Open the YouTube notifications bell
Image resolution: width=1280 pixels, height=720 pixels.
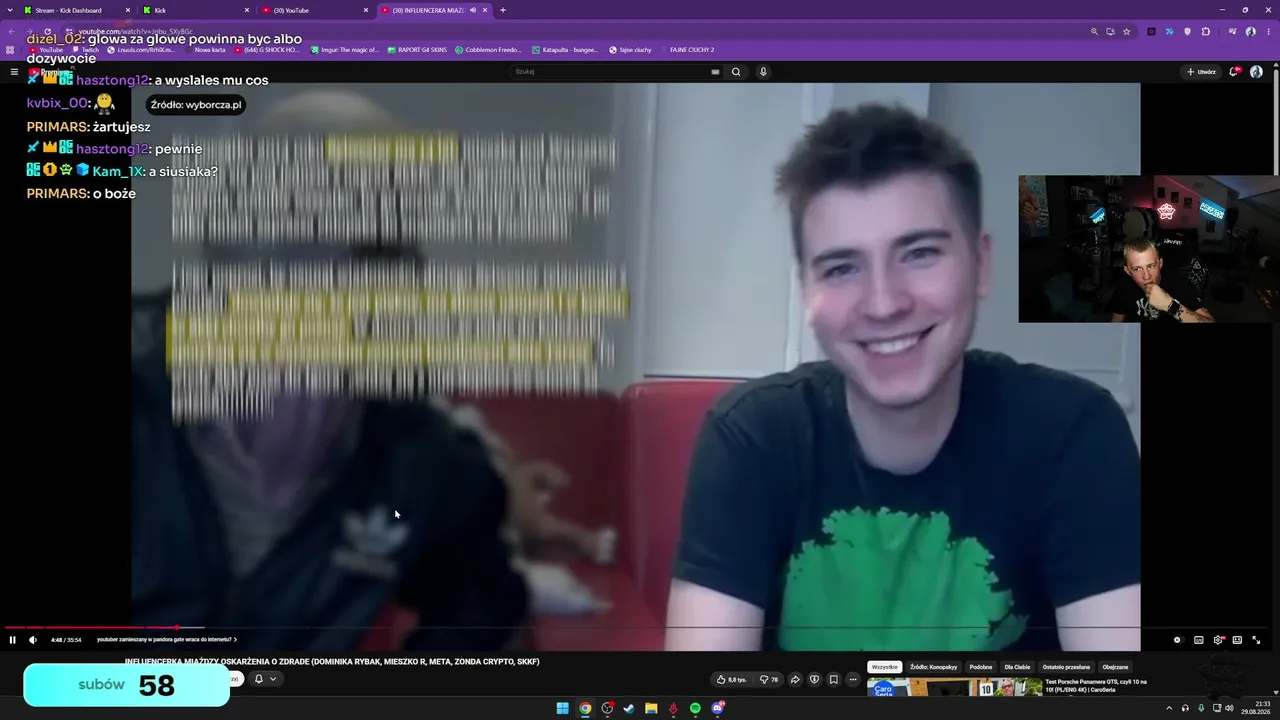point(1234,72)
